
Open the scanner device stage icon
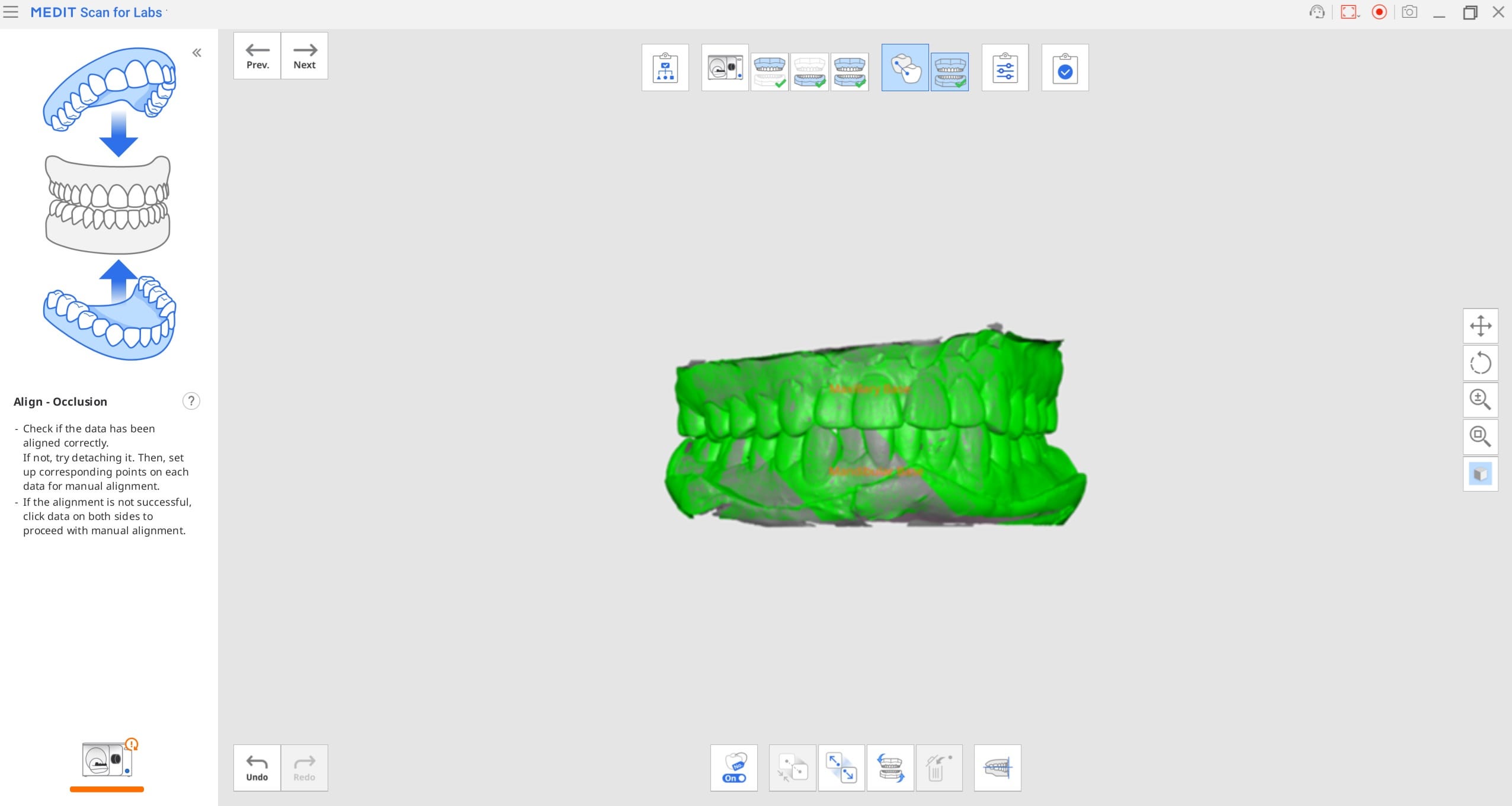click(x=725, y=68)
